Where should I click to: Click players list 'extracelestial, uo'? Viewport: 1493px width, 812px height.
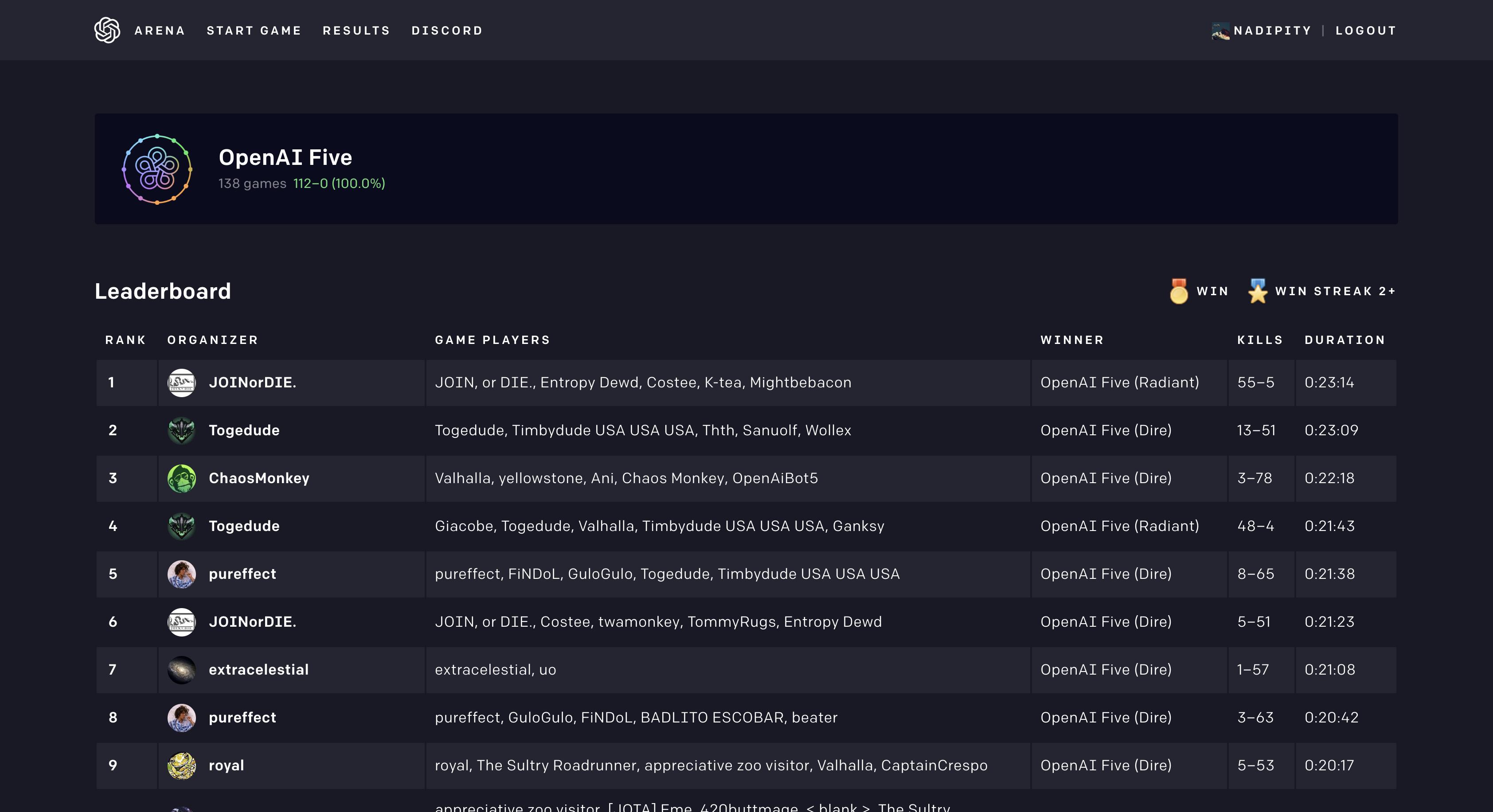point(496,670)
